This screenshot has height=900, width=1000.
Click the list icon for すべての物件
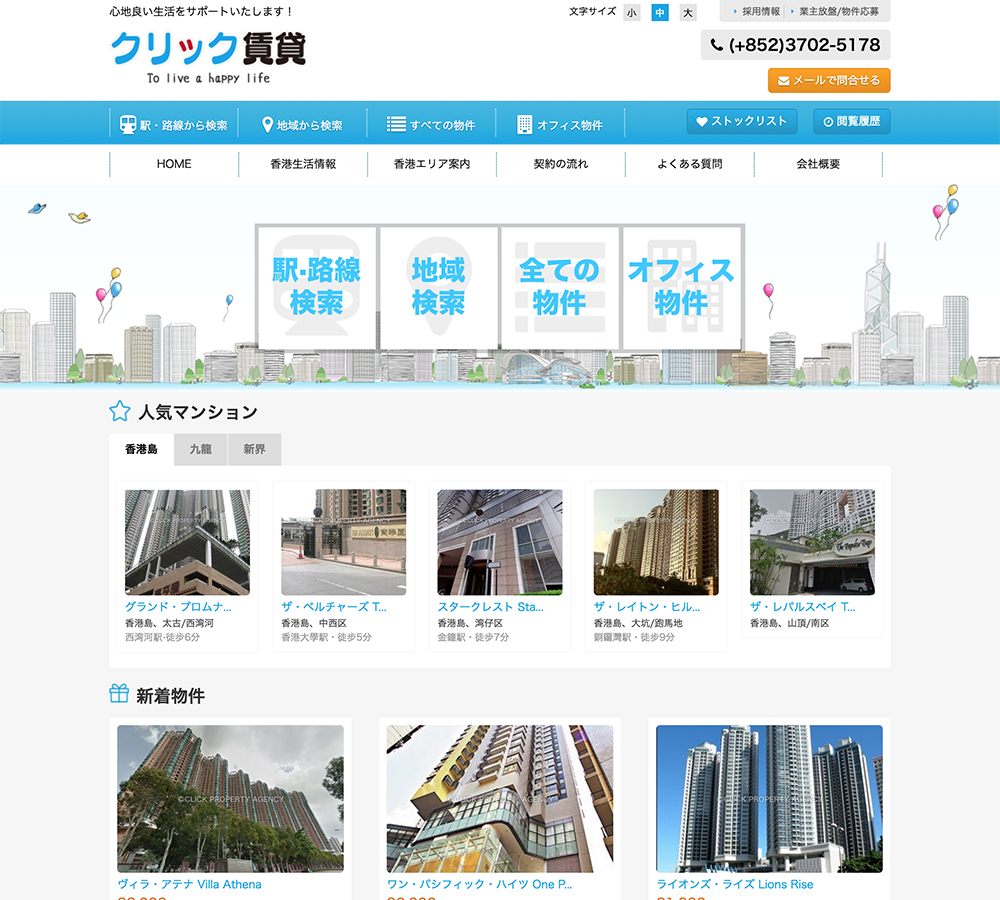396,124
